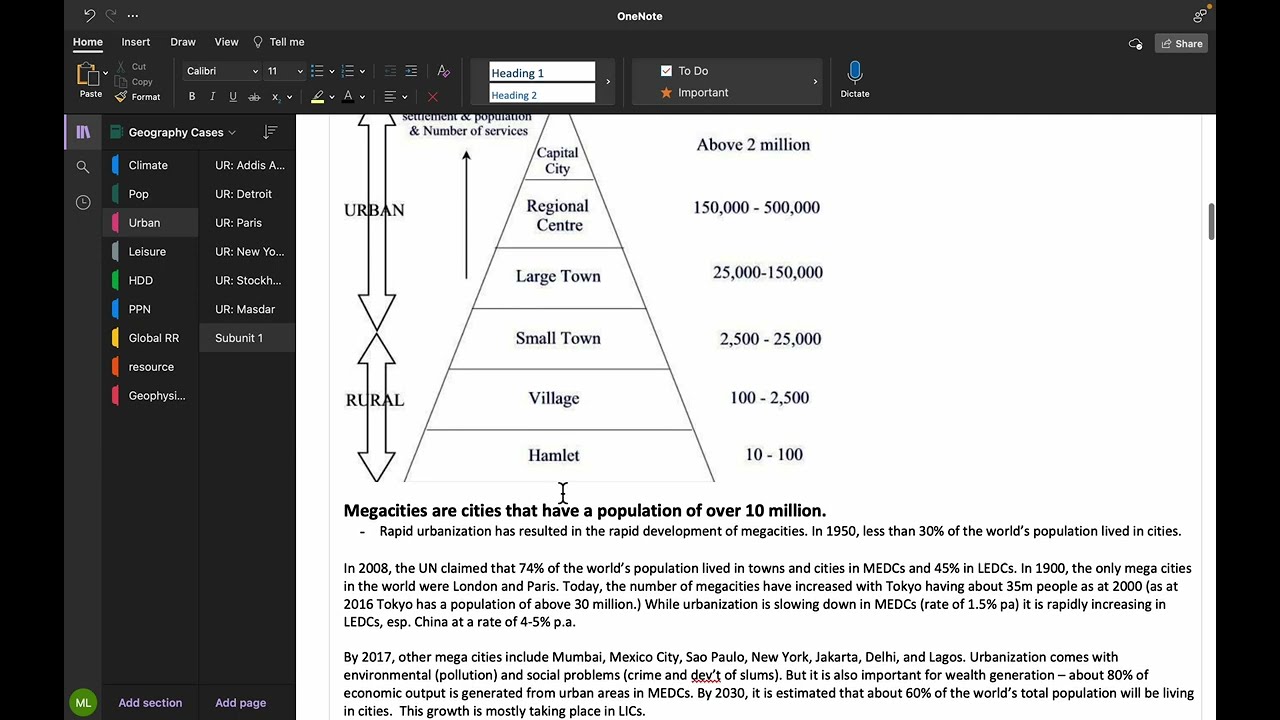Apply numbered list formatting

[348, 71]
